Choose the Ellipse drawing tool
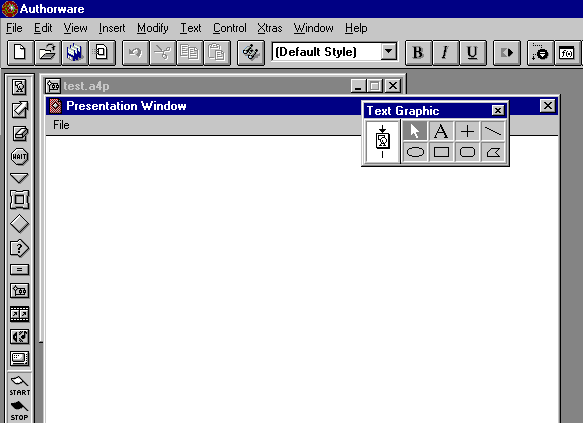Screen dimensions: 583x423 [x=415, y=152]
